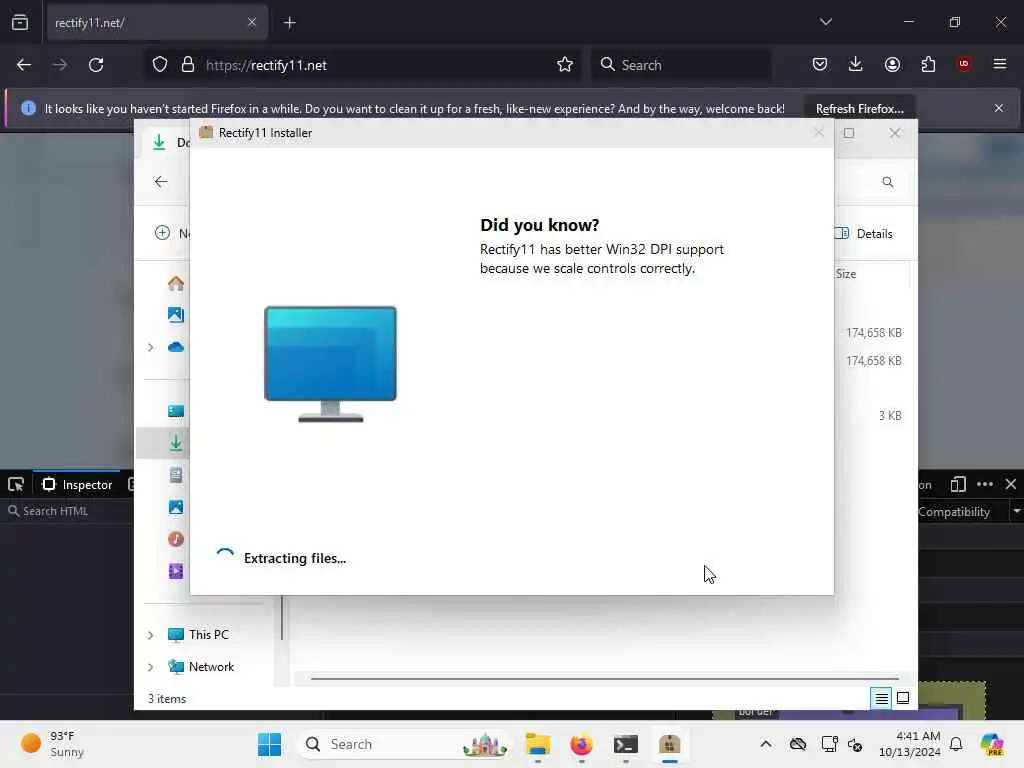Image resolution: width=1024 pixels, height=768 pixels.
Task: Open File Explorer from taskbar
Action: [537, 744]
